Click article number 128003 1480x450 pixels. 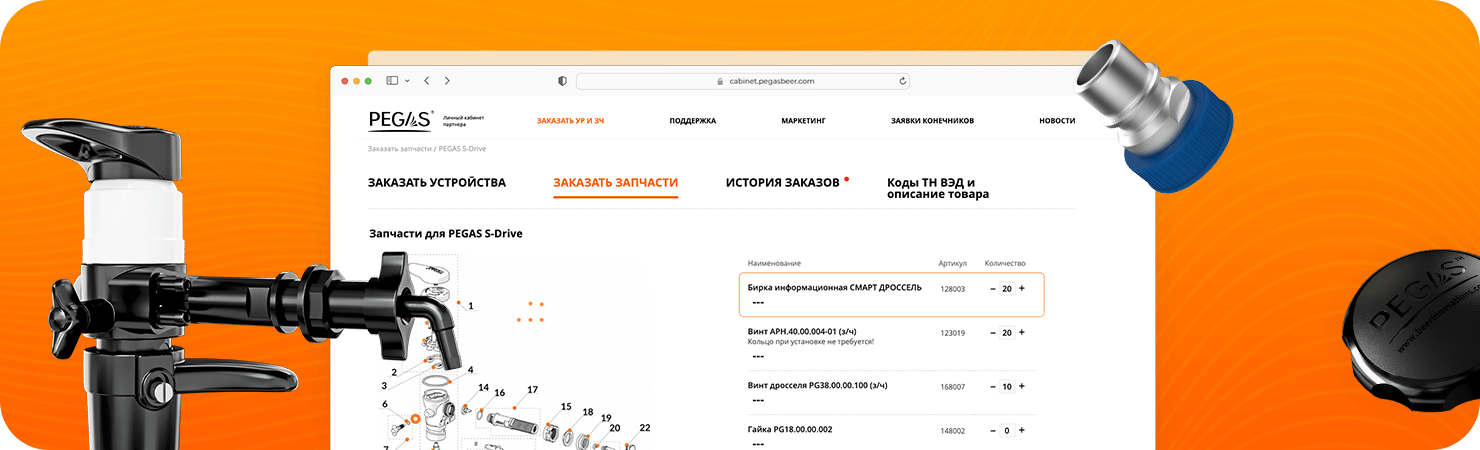point(953,288)
